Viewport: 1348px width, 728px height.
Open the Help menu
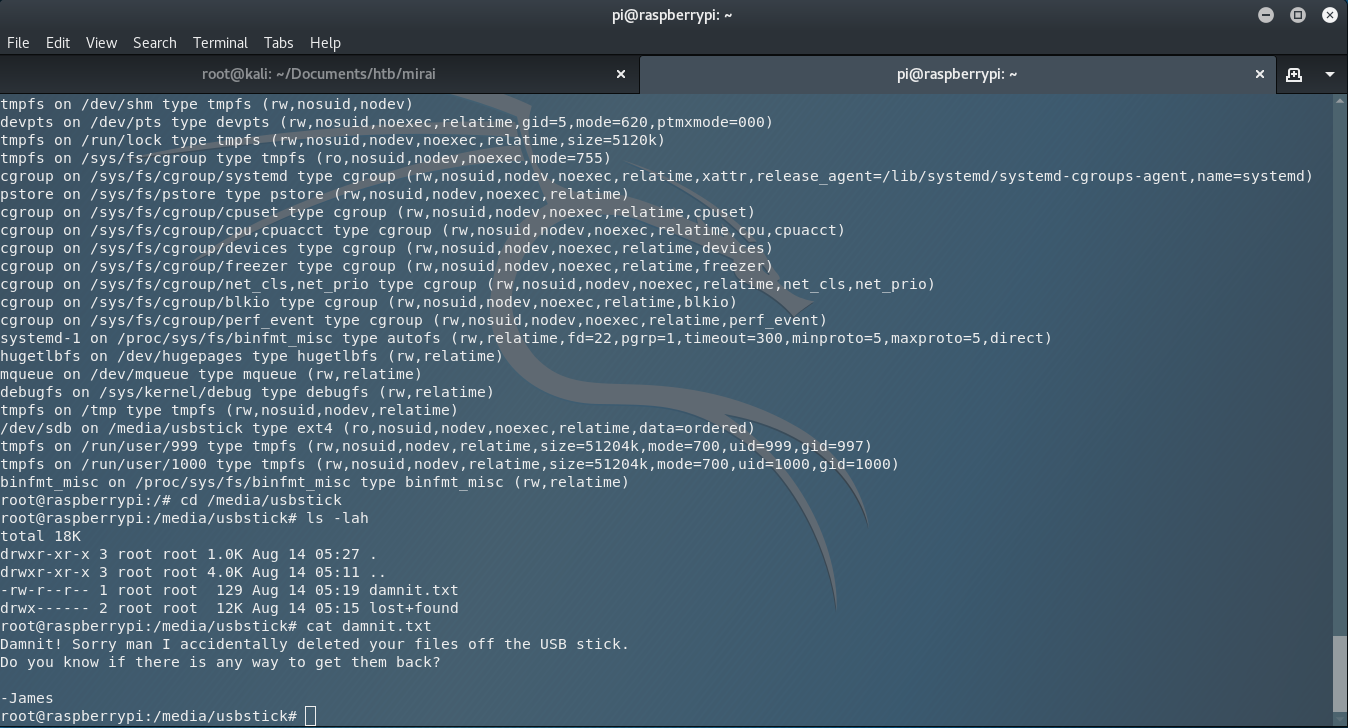click(x=325, y=42)
